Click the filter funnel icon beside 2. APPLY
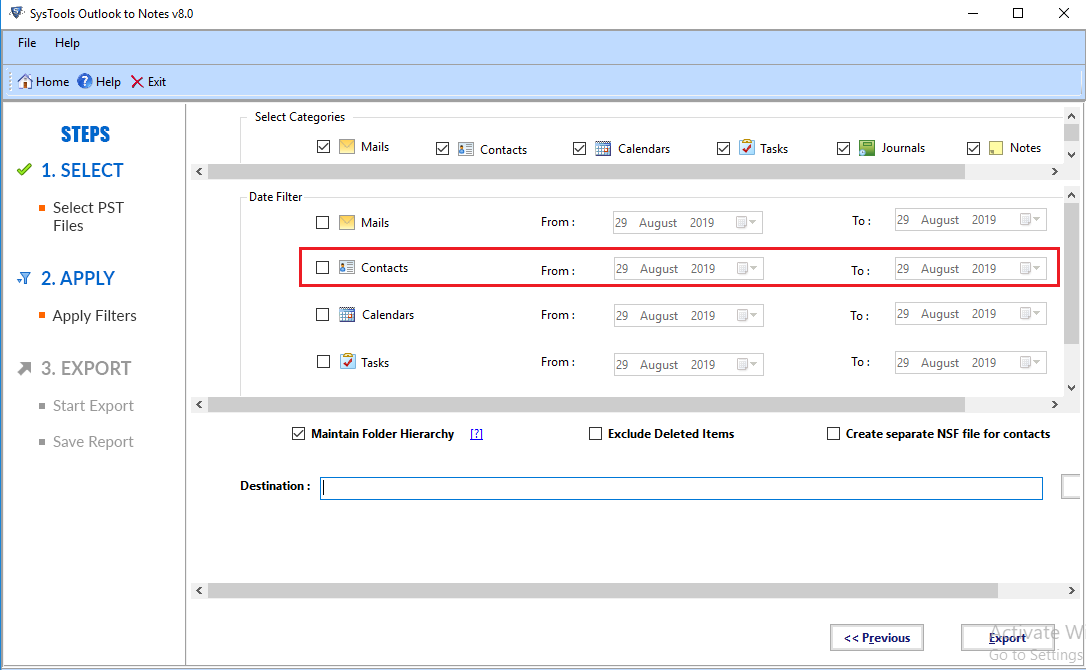Image resolution: width=1086 pixels, height=670 pixels. (x=24, y=278)
